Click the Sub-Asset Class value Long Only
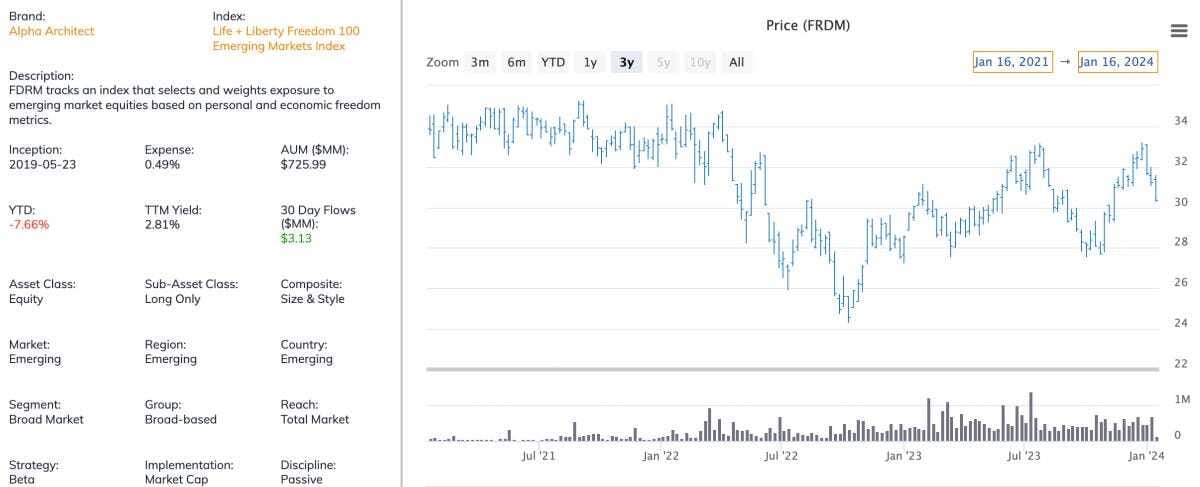The height and width of the screenshot is (487, 1200). point(172,299)
